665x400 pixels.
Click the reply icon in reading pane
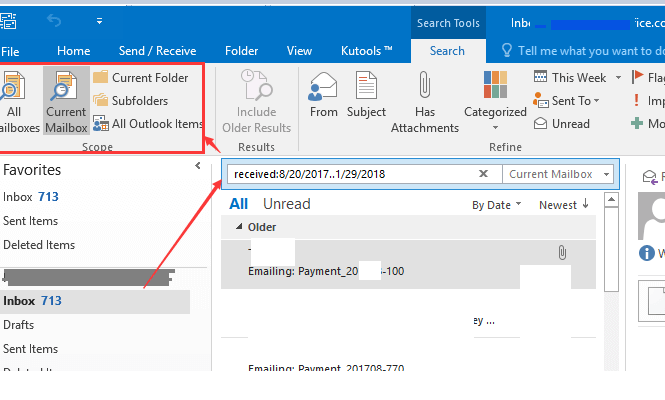(650, 176)
